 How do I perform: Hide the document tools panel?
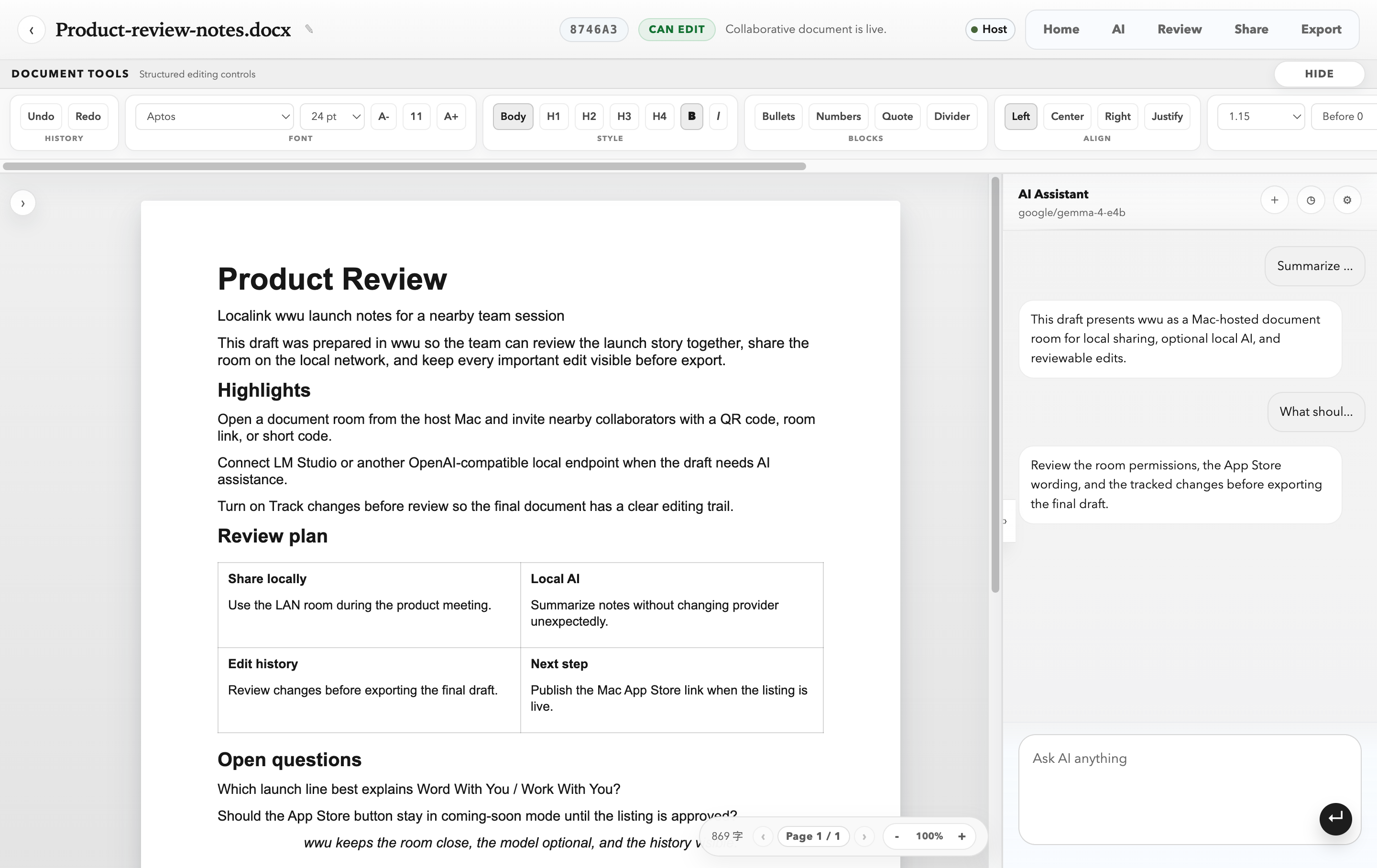1319,74
